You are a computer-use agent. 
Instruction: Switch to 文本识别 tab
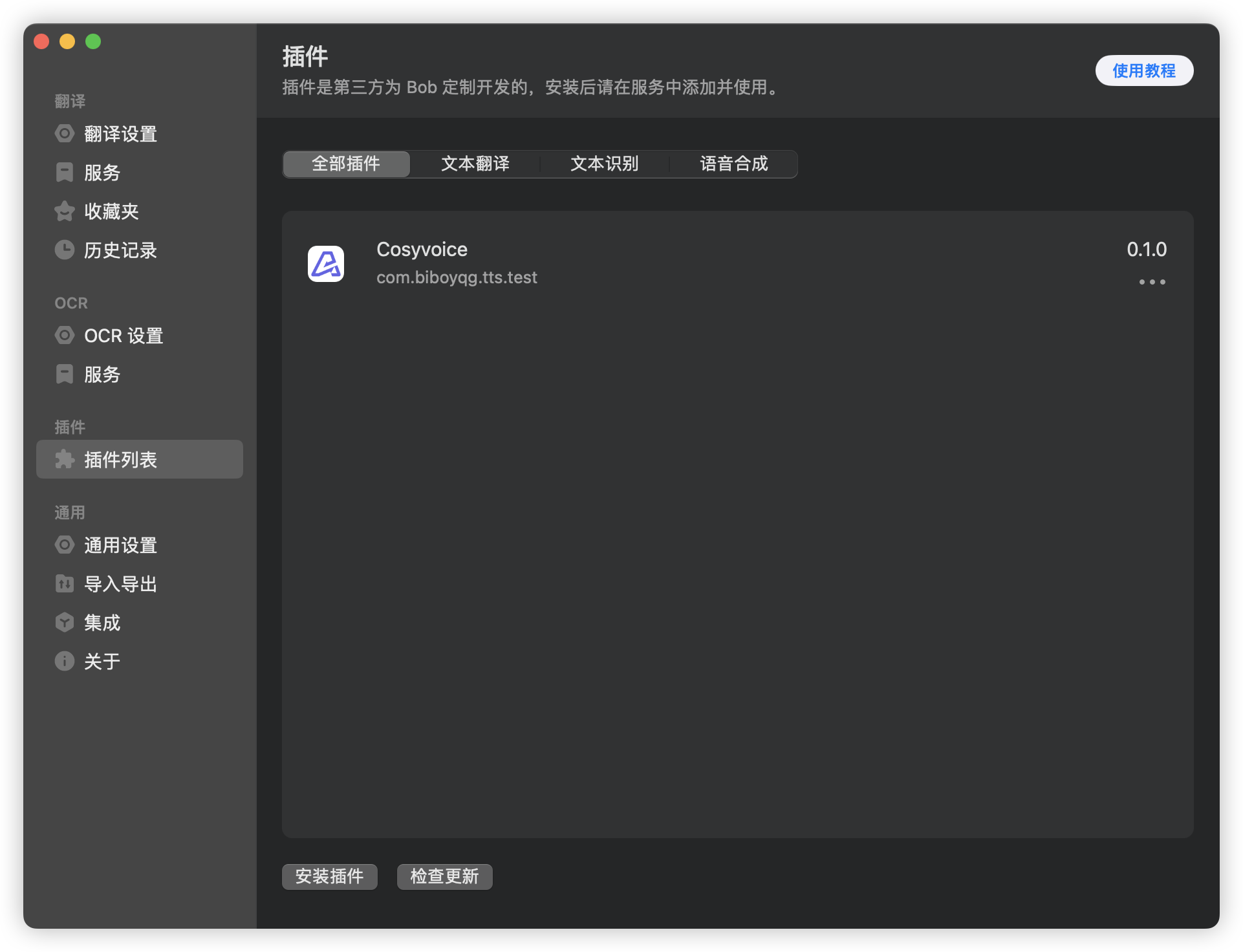pyautogui.click(x=605, y=164)
